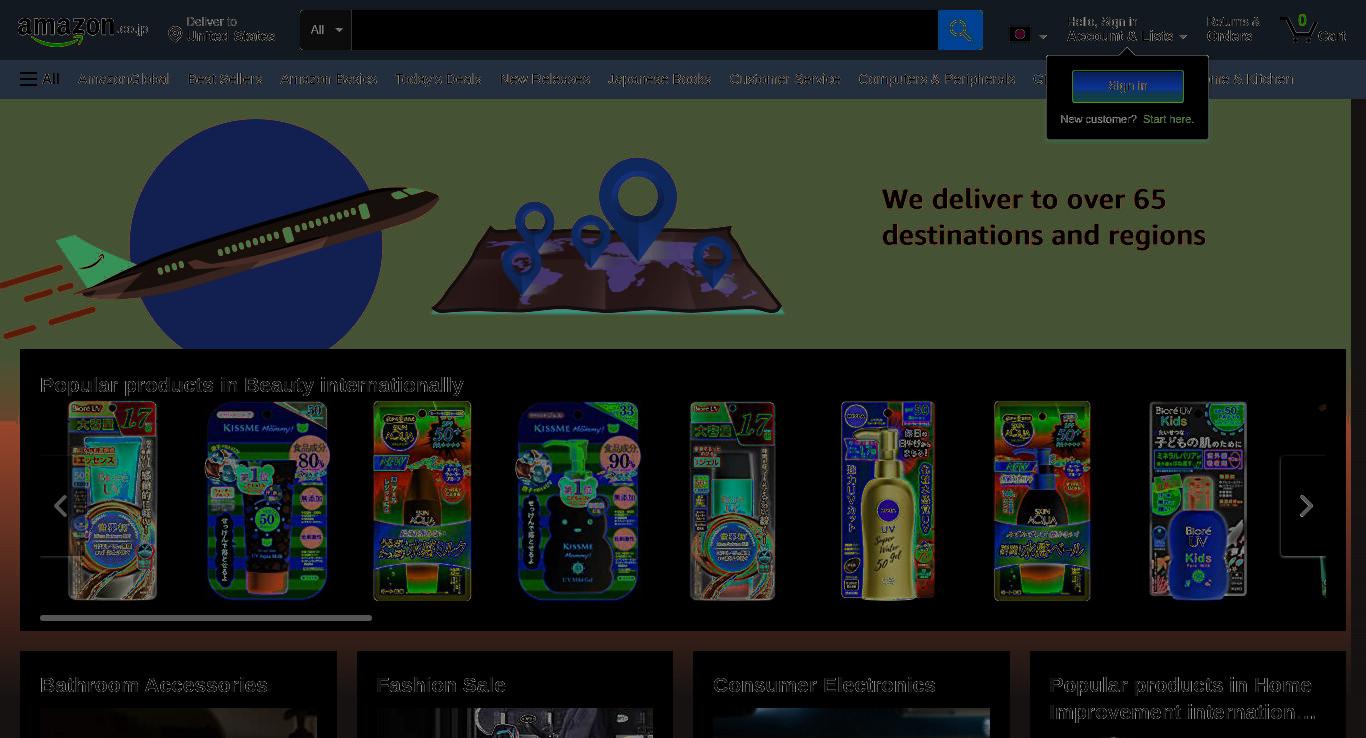Focus the main search input field
The height and width of the screenshot is (738, 1366).
coord(644,30)
